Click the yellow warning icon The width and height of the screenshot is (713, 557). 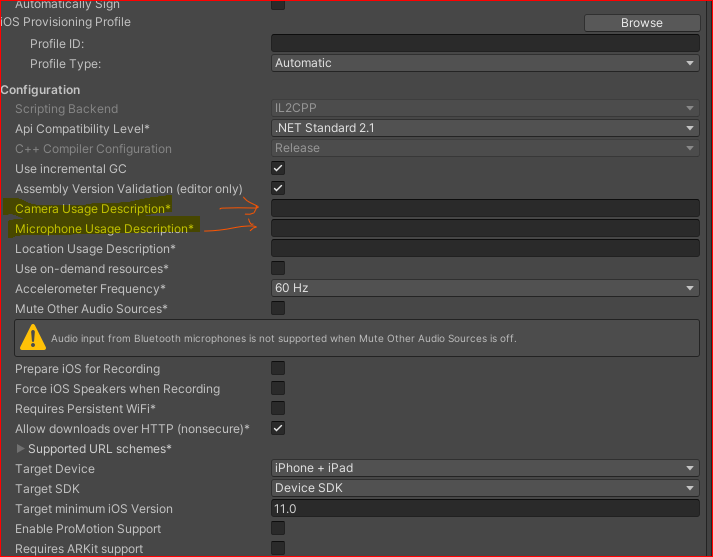coord(34,337)
